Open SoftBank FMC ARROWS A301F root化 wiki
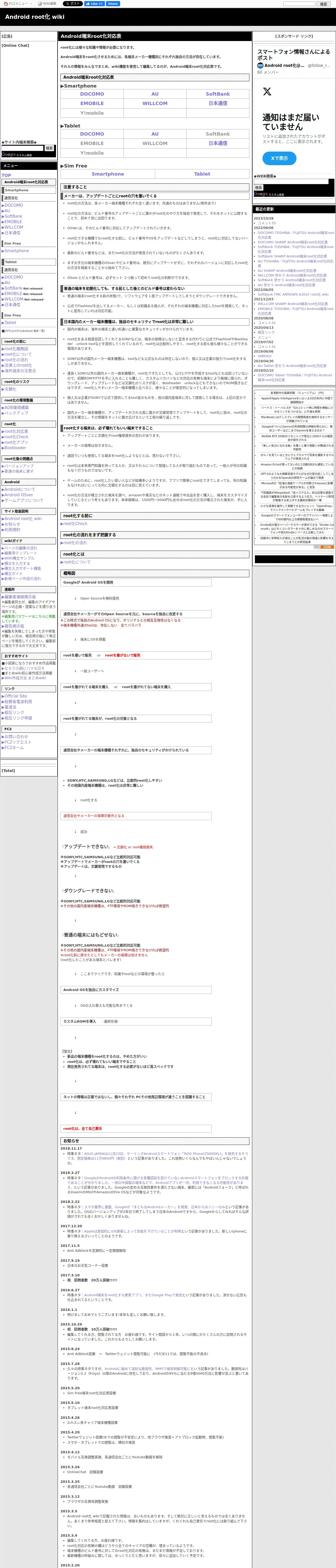This screenshot has width=336, height=1568. pyautogui.click(x=293, y=295)
